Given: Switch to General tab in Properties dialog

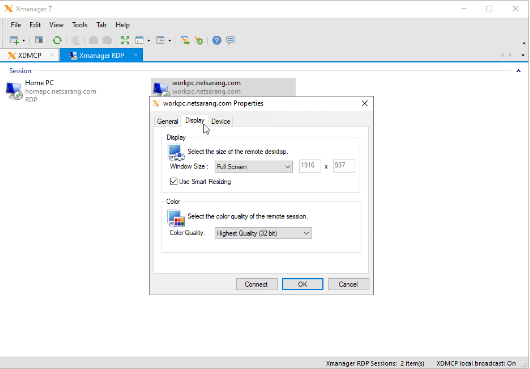Looking at the screenshot, I should [167, 121].
